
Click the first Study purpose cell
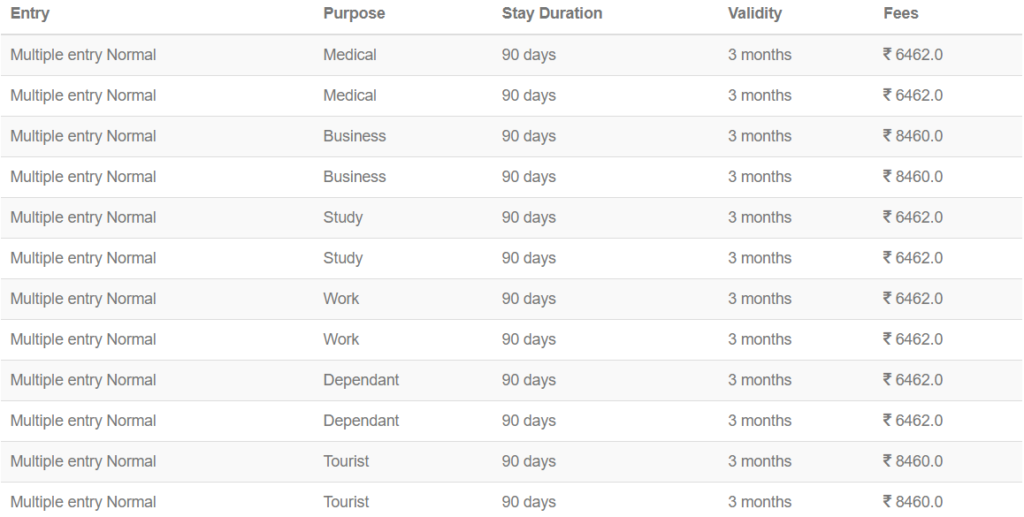click(x=343, y=218)
